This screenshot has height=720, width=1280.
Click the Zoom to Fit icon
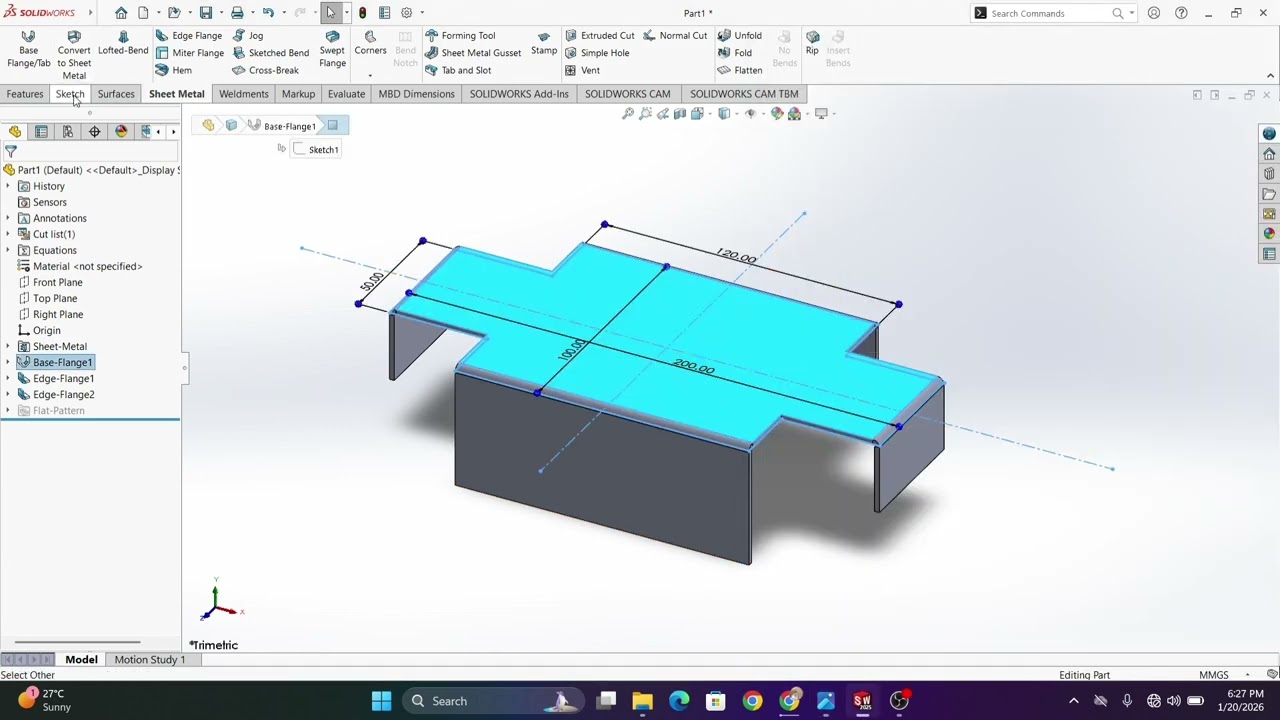628,114
